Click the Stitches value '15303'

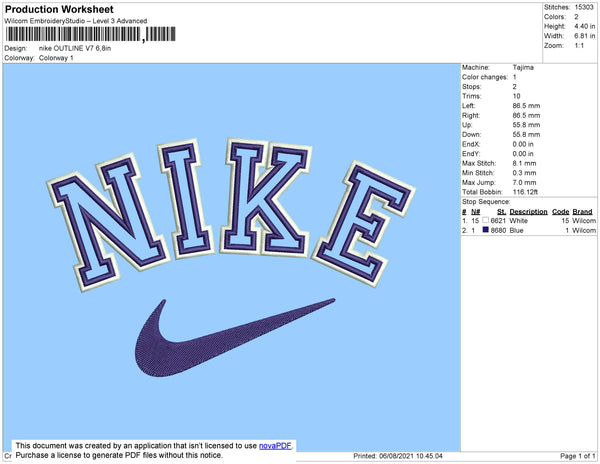click(584, 7)
